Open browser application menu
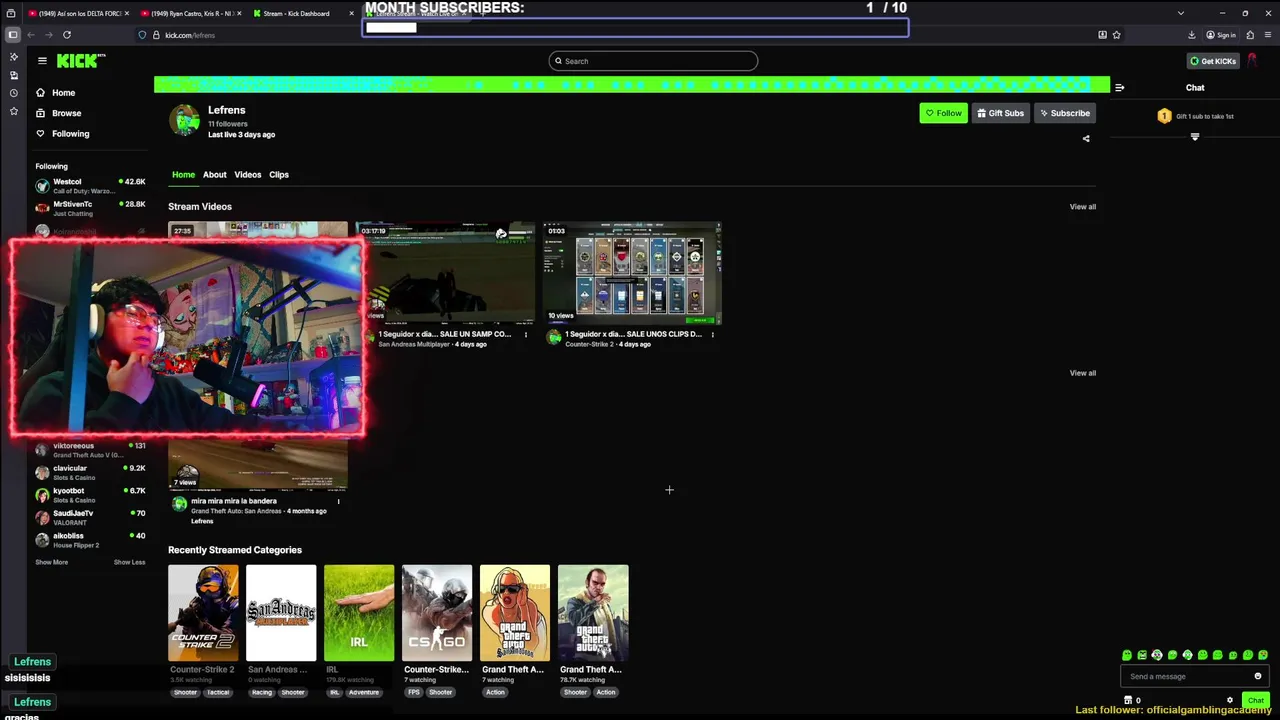1280x720 pixels. pos(1266,35)
